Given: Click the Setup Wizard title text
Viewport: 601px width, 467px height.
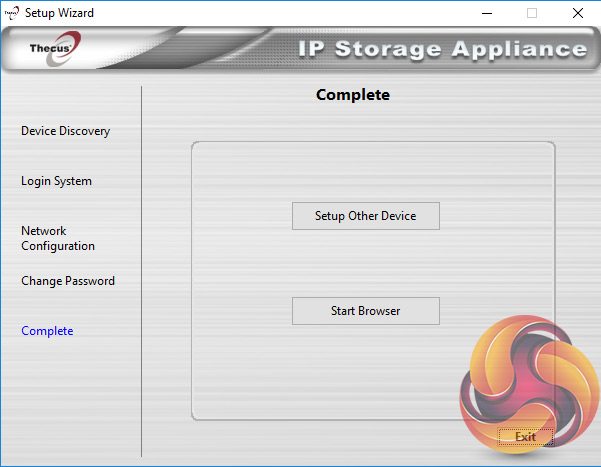Looking at the screenshot, I should coord(59,13).
